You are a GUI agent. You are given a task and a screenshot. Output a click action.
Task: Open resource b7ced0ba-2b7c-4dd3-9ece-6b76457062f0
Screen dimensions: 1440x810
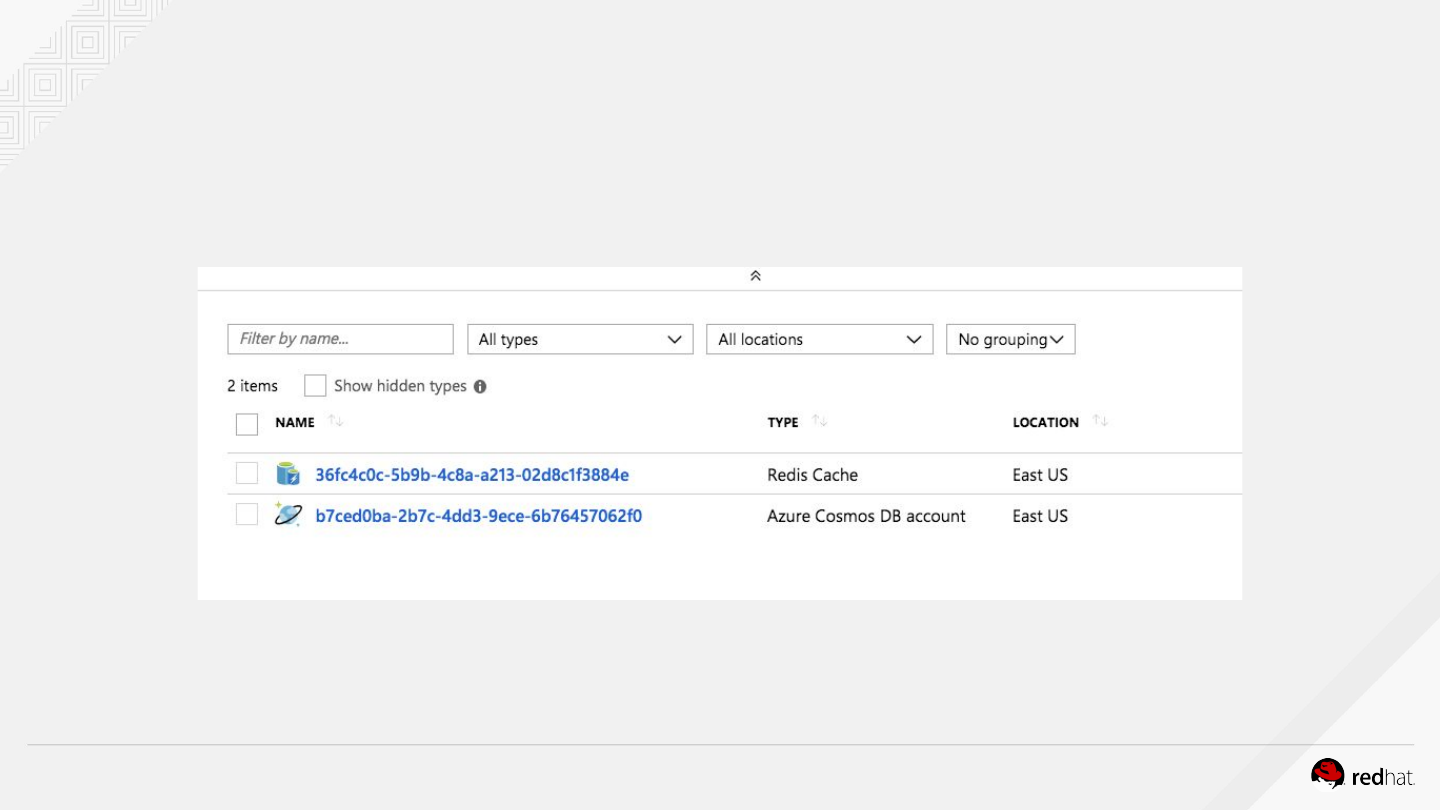tap(478, 516)
